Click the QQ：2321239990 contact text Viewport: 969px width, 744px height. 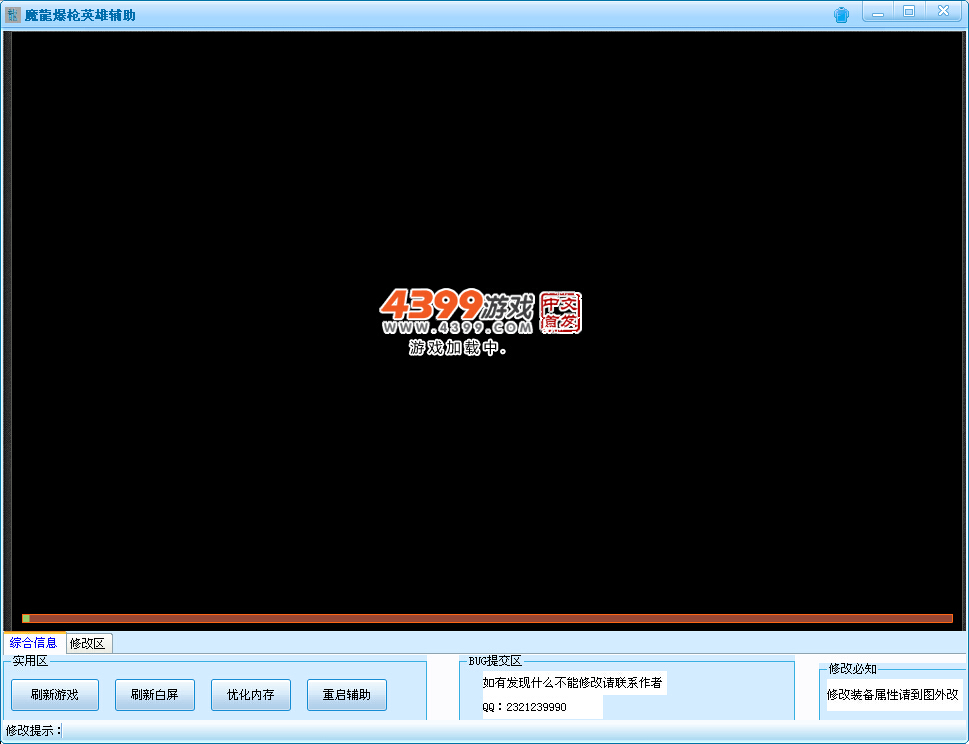tap(525, 707)
